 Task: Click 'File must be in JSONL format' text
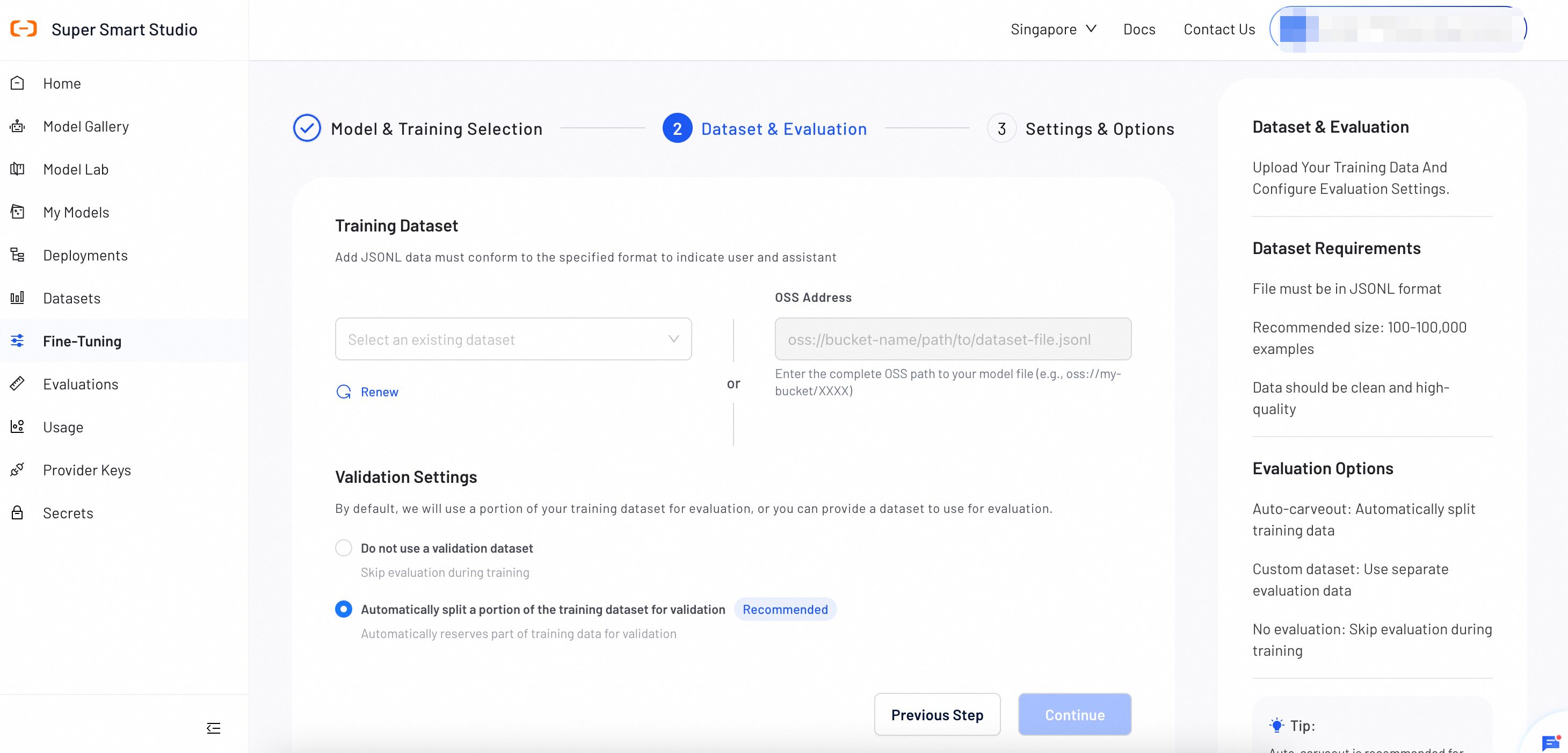(1347, 288)
